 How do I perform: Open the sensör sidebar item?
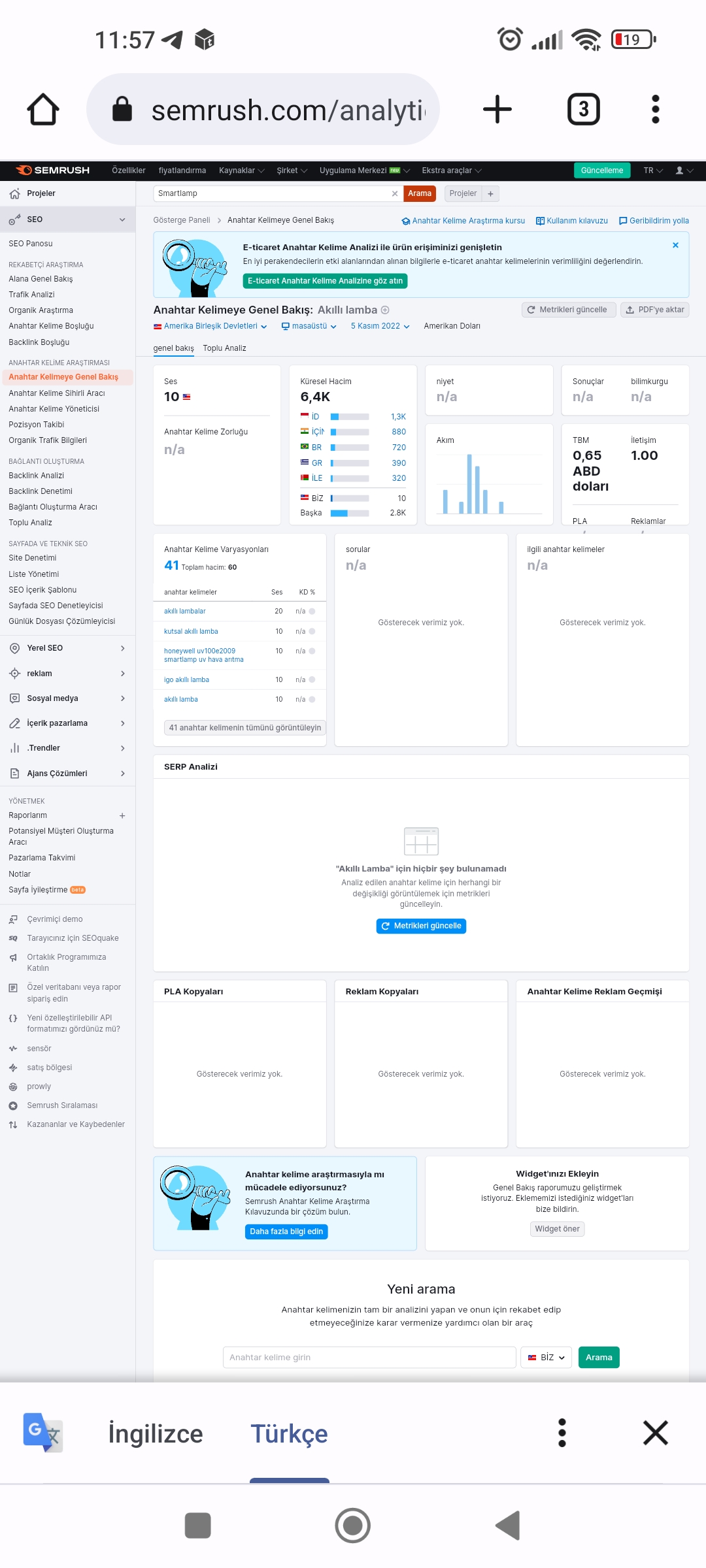tap(39, 1049)
